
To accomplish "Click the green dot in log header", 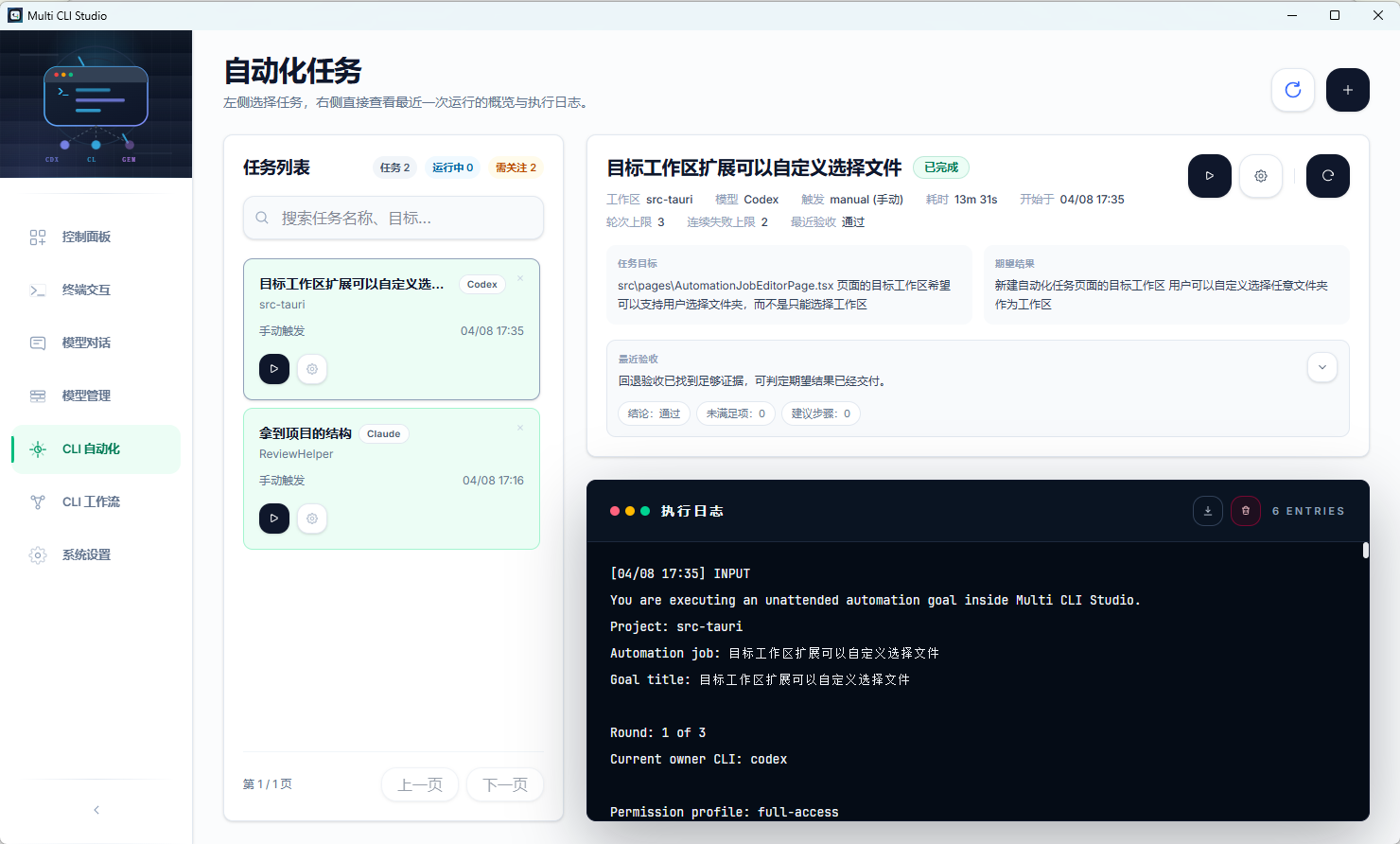I will 645,511.
